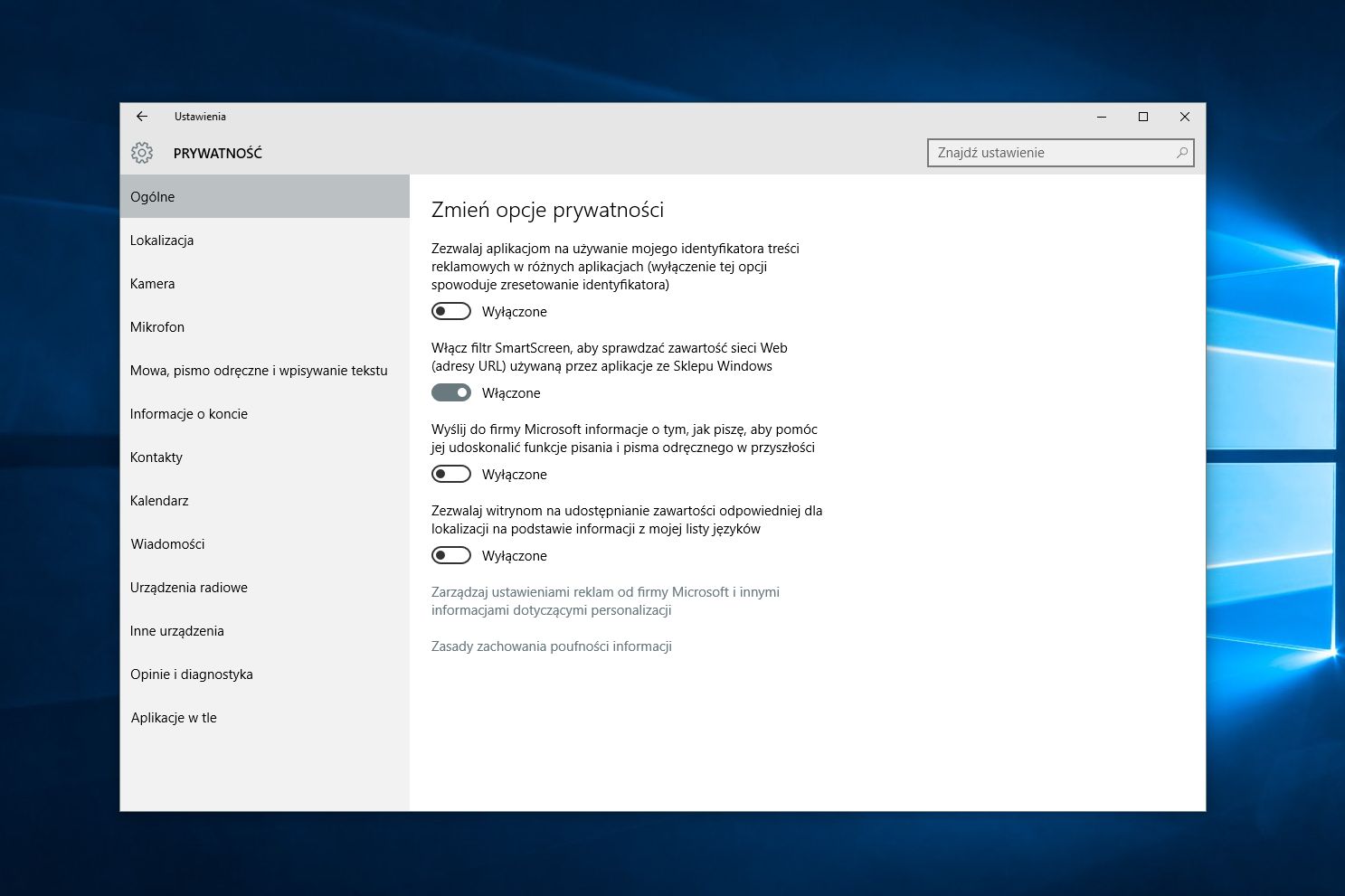Open the Kalendarz category

click(265, 501)
